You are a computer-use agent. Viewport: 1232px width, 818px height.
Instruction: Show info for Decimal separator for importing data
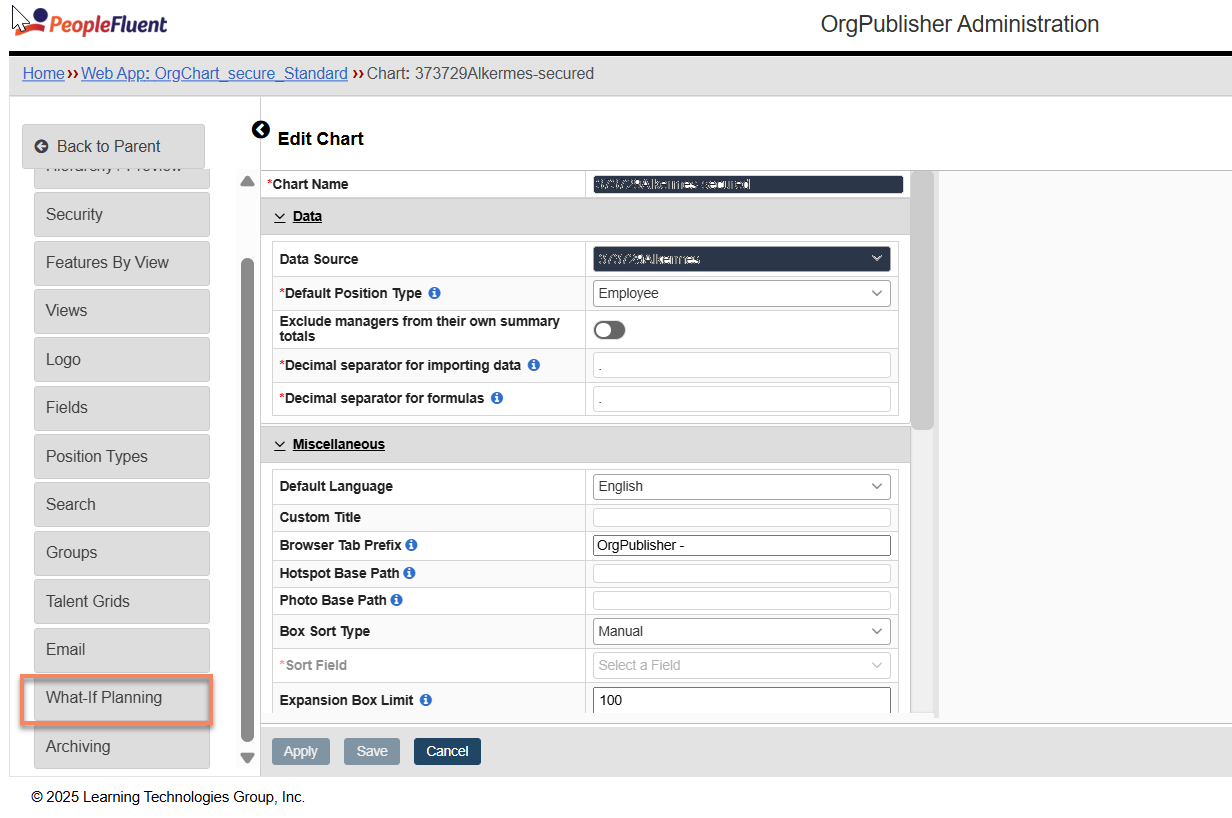click(x=534, y=365)
